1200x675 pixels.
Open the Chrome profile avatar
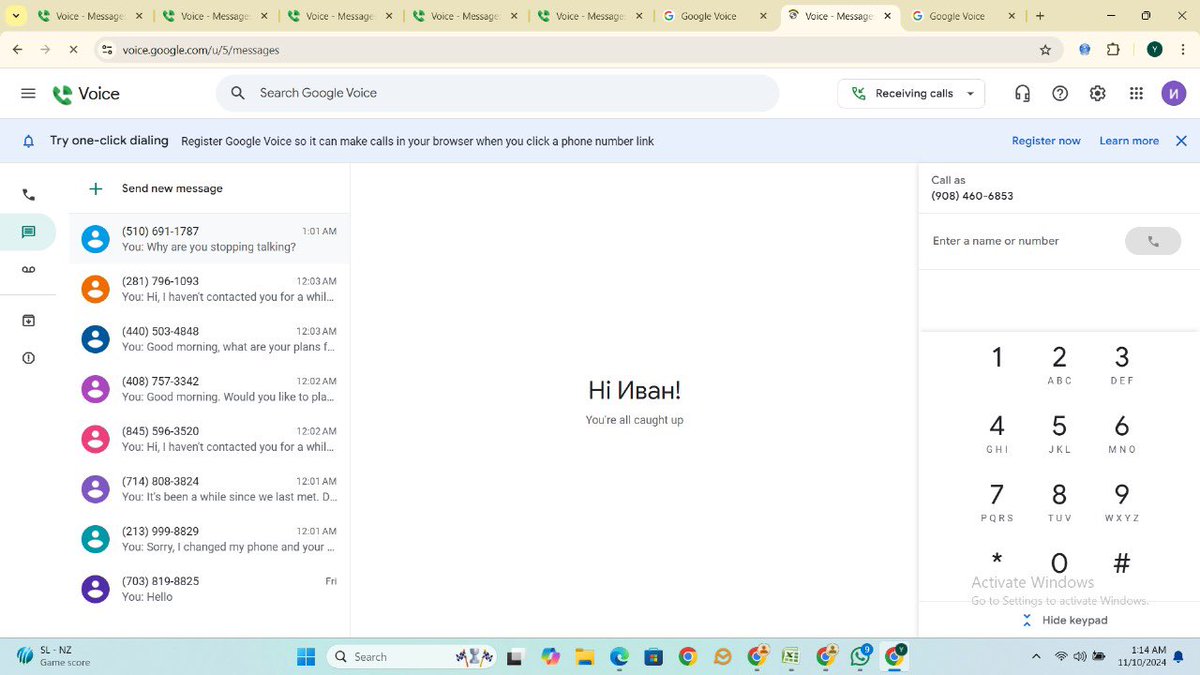pos(1154,49)
